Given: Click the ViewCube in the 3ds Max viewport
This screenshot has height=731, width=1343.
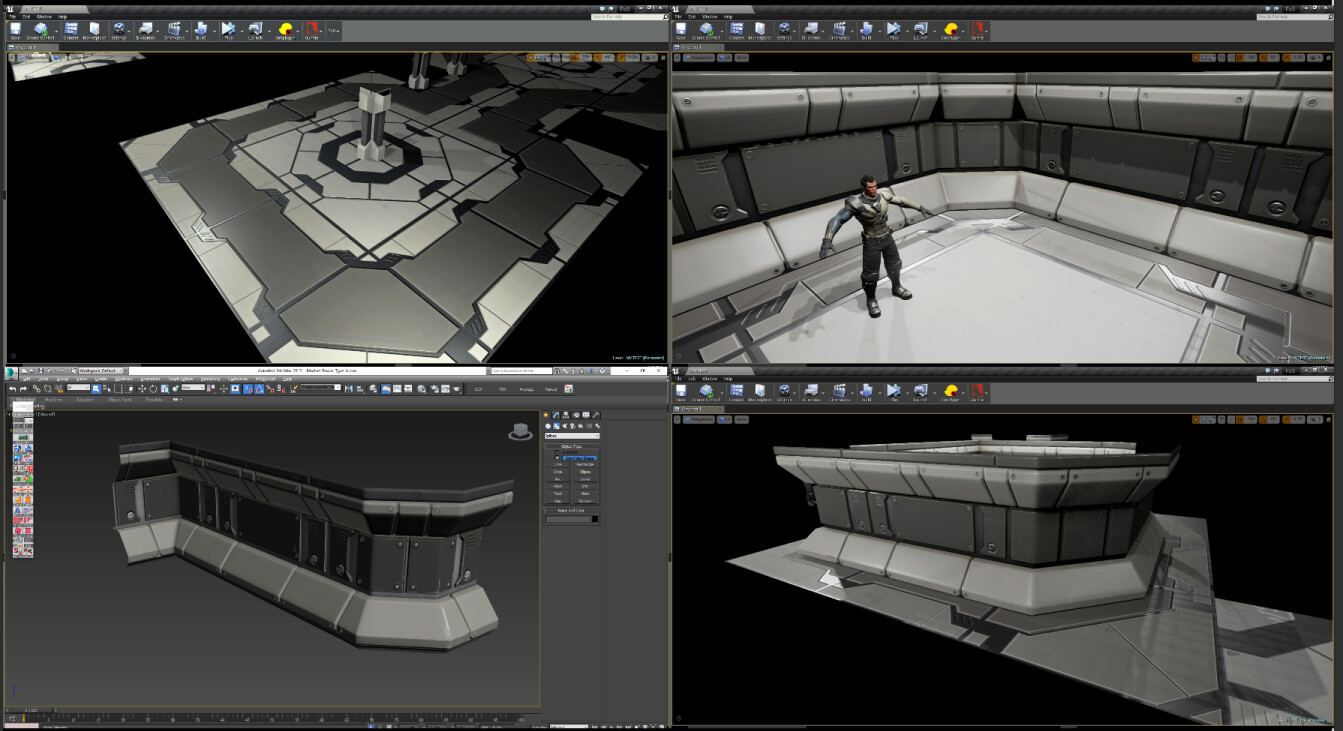Looking at the screenshot, I should 520,431.
